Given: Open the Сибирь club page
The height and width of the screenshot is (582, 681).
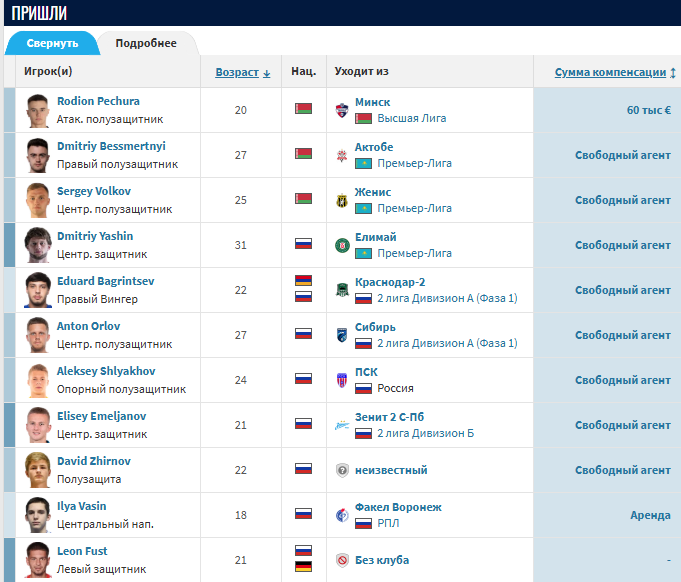Looking at the screenshot, I should [375, 327].
